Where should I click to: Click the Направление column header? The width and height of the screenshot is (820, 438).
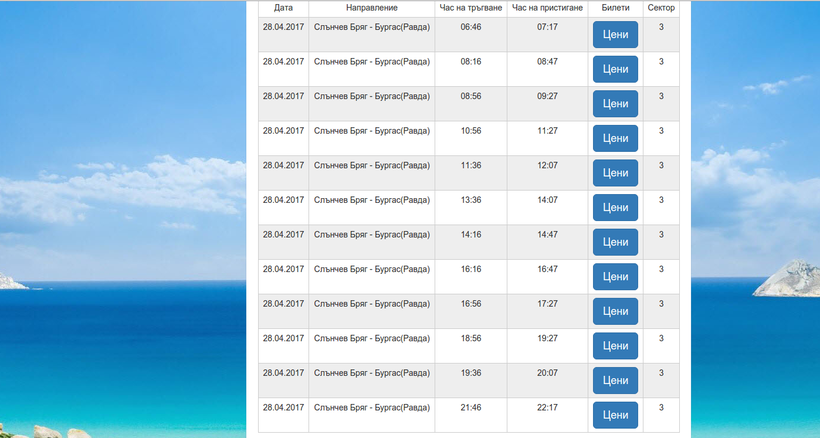[x=371, y=8]
